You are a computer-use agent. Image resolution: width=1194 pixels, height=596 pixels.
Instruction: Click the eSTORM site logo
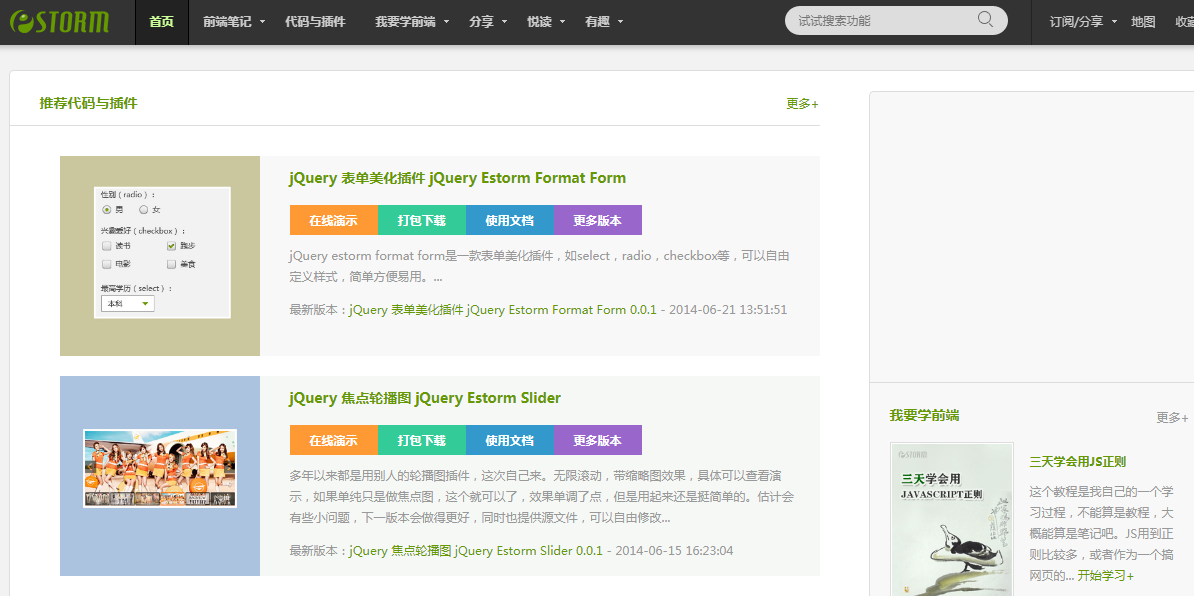(x=59, y=22)
